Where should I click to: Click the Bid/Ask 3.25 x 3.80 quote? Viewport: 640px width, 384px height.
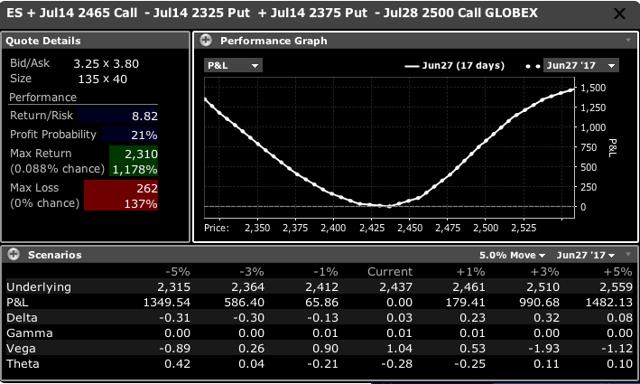click(106, 64)
